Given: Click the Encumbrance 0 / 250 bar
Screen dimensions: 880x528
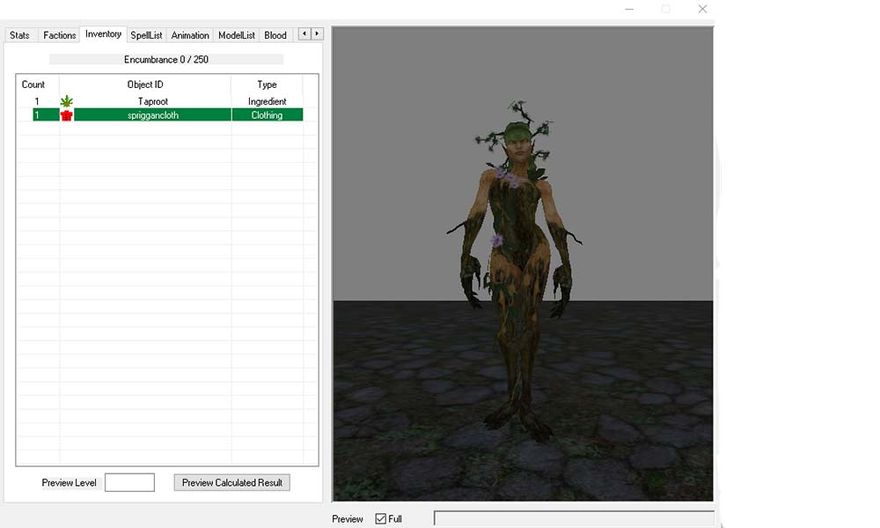Looking at the screenshot, I should click(166, 59).
